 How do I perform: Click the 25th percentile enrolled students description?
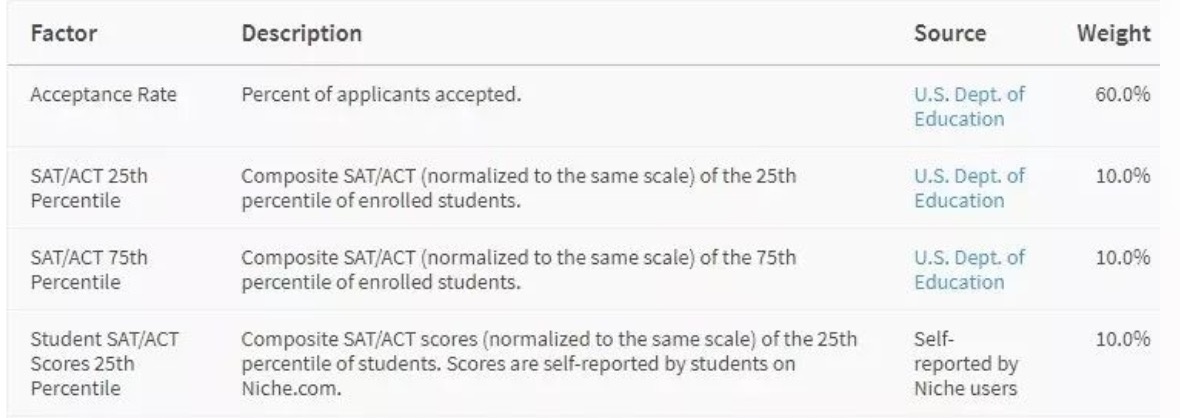(x=519, y=188)
